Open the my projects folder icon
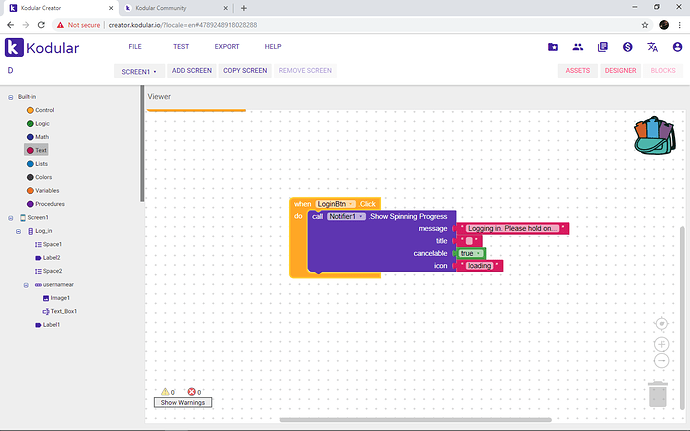Screen dimensions: 690x431 (553, 47)
